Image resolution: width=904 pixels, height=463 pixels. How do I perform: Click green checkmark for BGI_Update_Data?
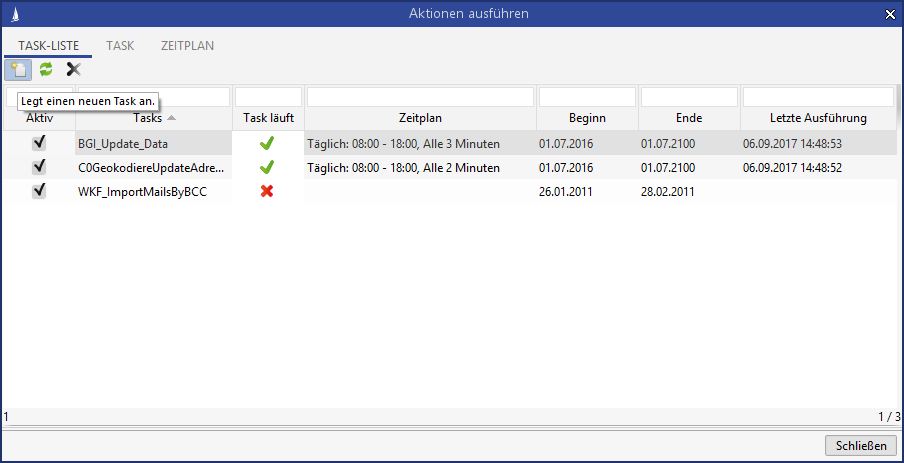[267, 143]
